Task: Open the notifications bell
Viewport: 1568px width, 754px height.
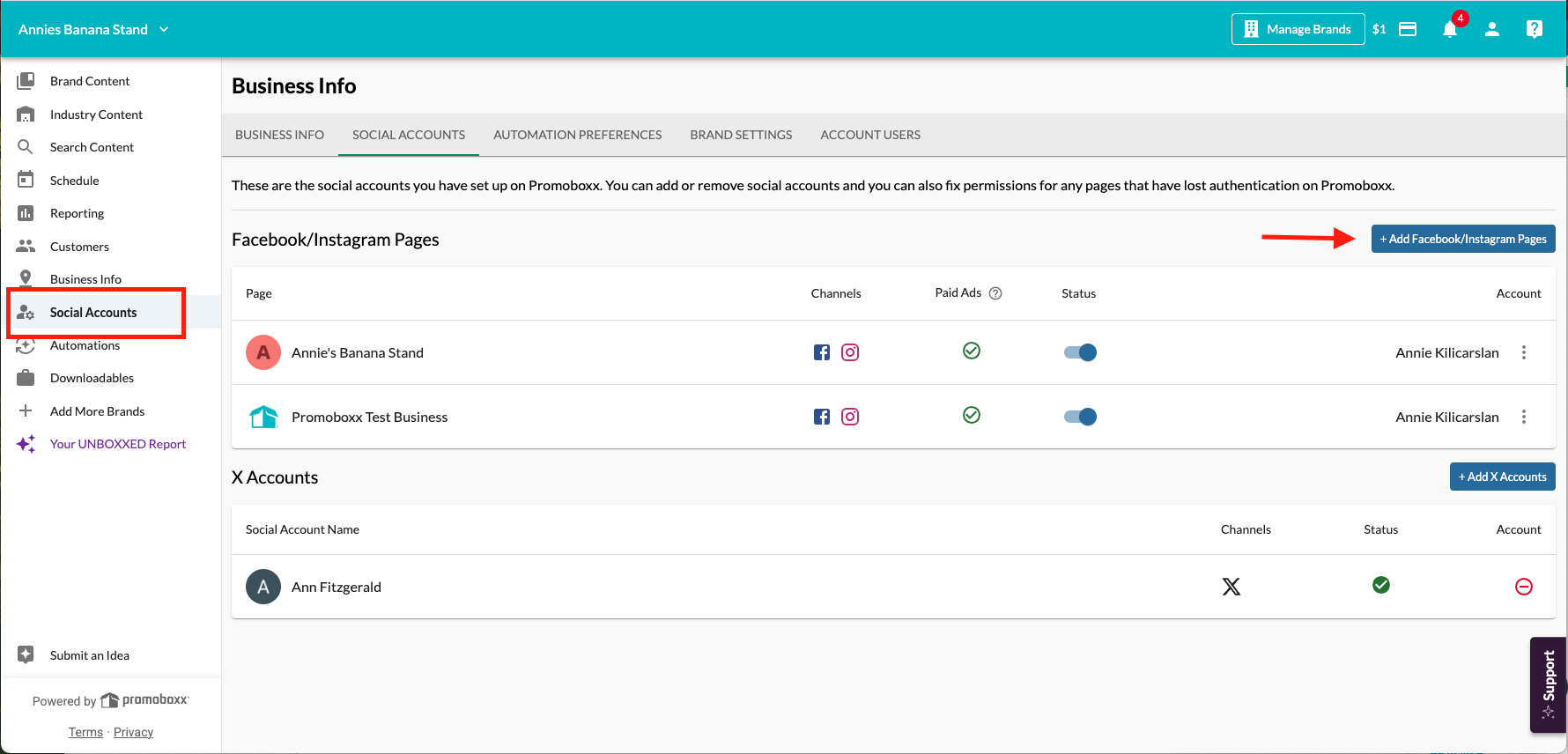Action: tap(1450, 29)
